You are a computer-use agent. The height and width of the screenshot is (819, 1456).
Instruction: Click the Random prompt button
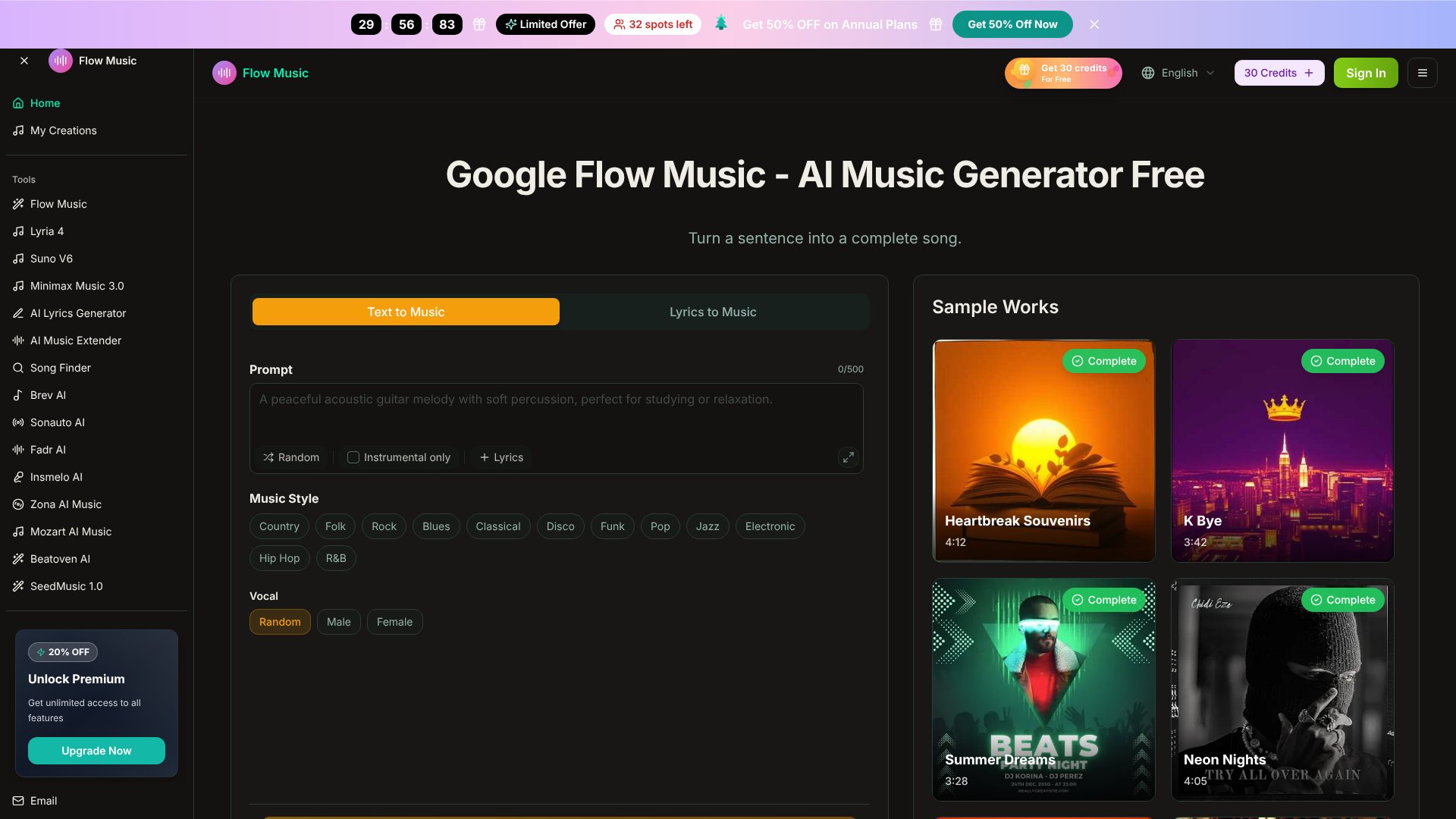point(291,457)
